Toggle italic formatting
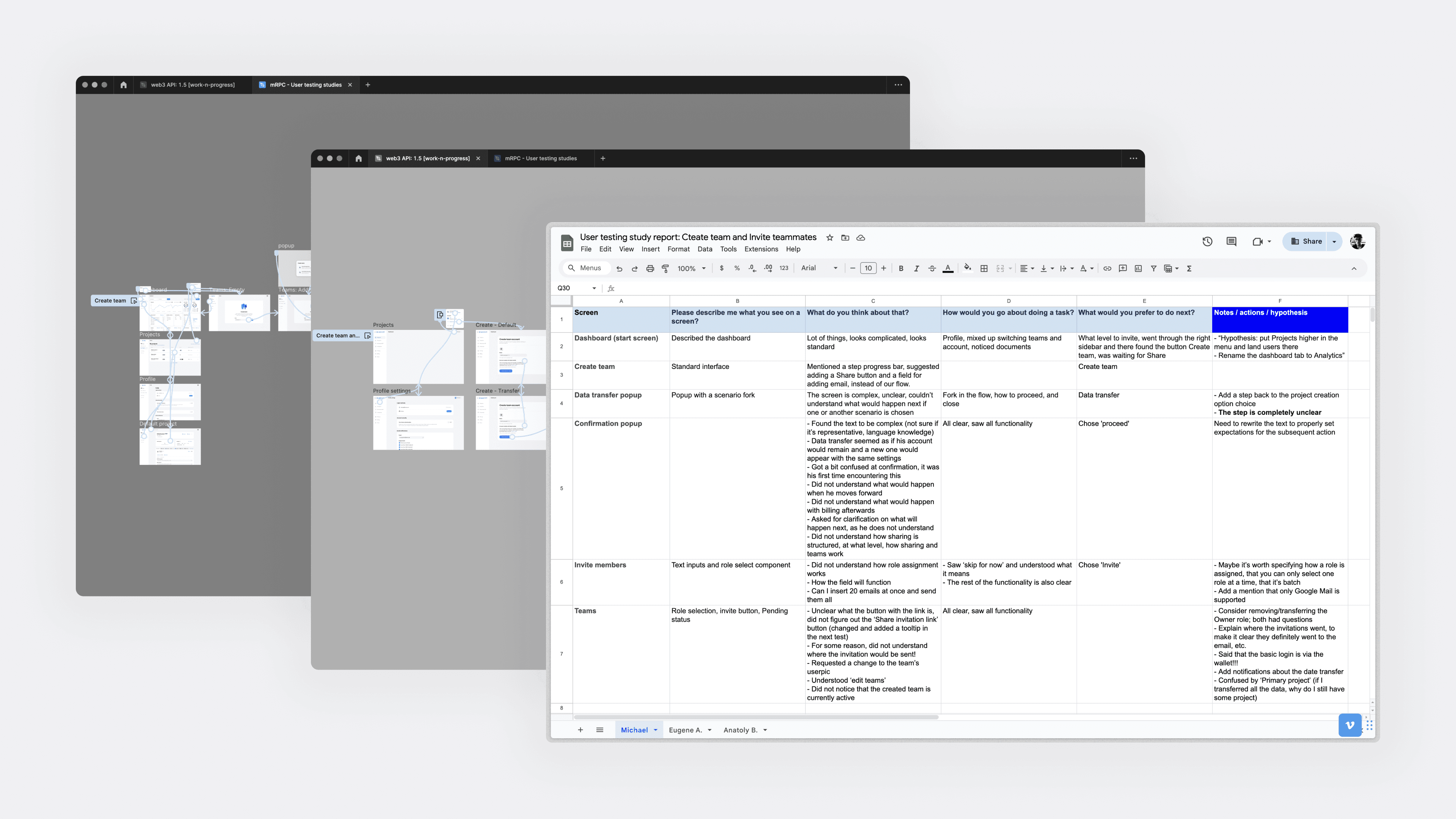The width and height of the screenshot is (1456, 819). [x=916, y=268]
